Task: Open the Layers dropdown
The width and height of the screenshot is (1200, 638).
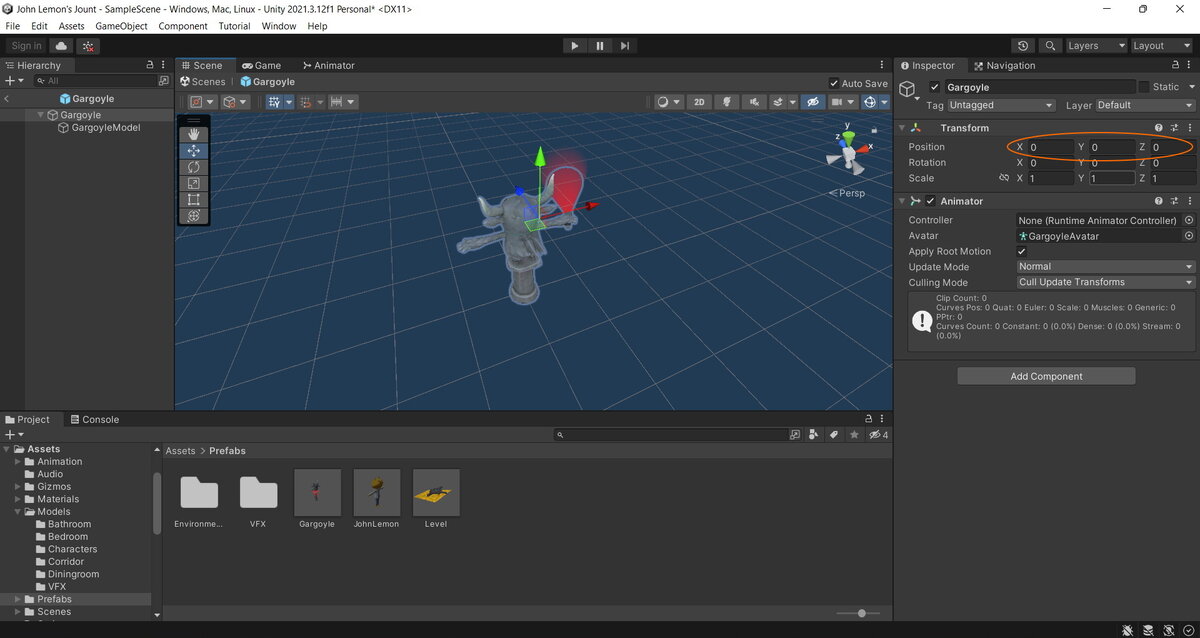Action: tap(1095, 46)
